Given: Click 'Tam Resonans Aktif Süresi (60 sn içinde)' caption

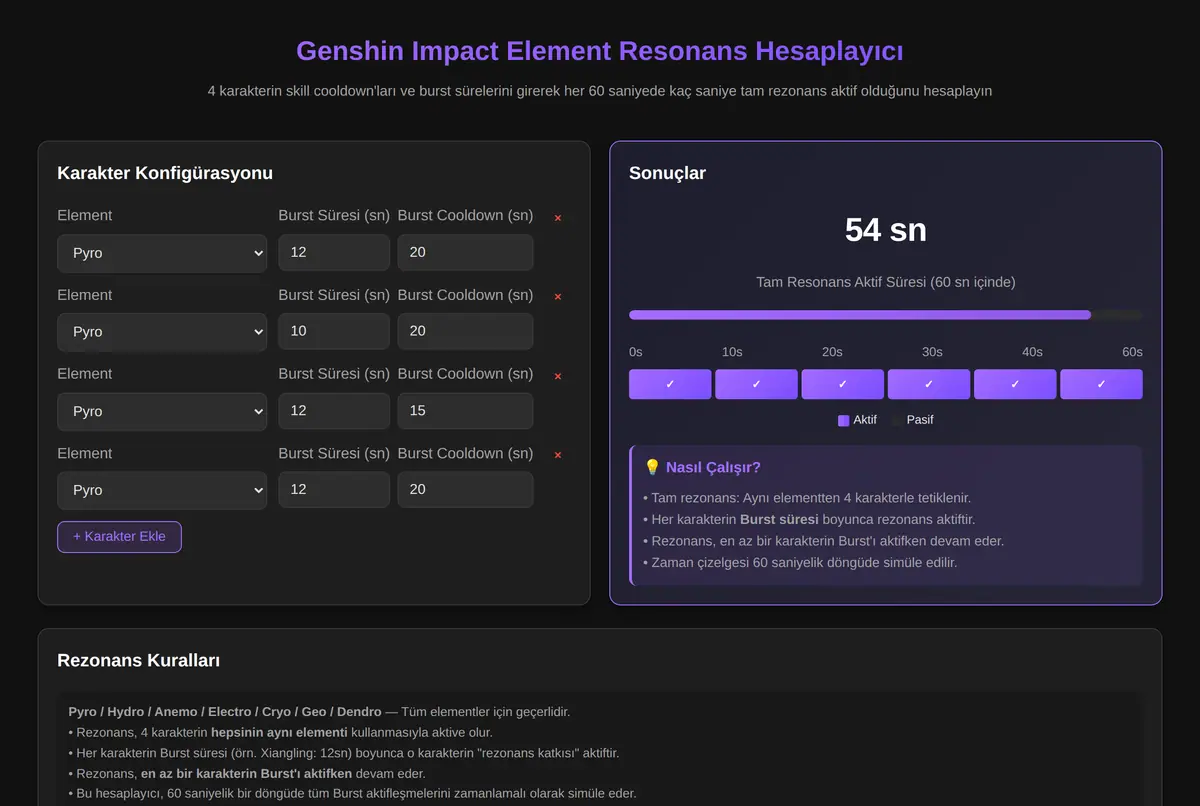Looking at the screenshot, I should tap(886, 282).
